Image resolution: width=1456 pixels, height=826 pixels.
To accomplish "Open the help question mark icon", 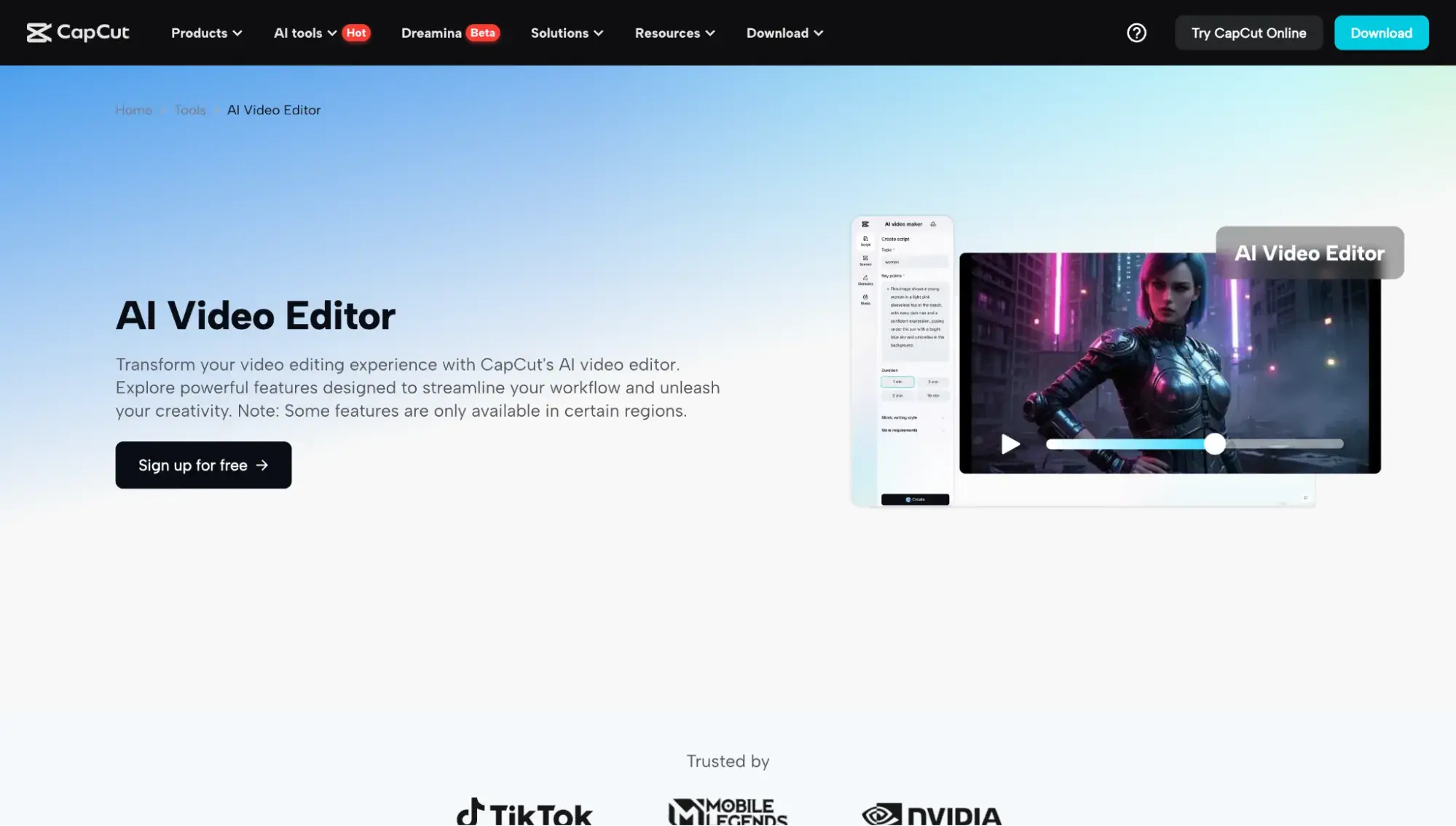I will click(1136, 33).
